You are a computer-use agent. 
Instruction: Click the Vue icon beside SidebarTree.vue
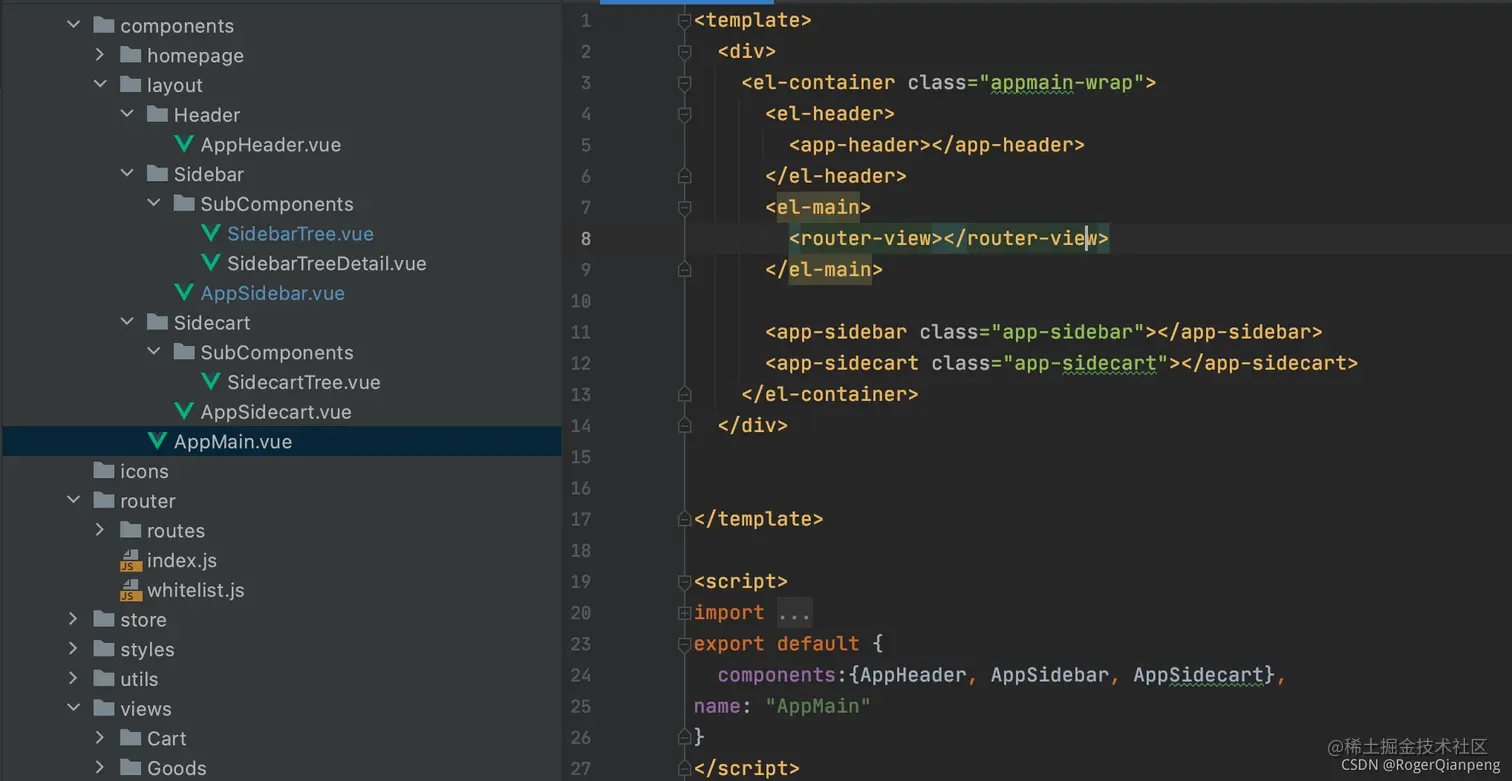tap(210, 233)
